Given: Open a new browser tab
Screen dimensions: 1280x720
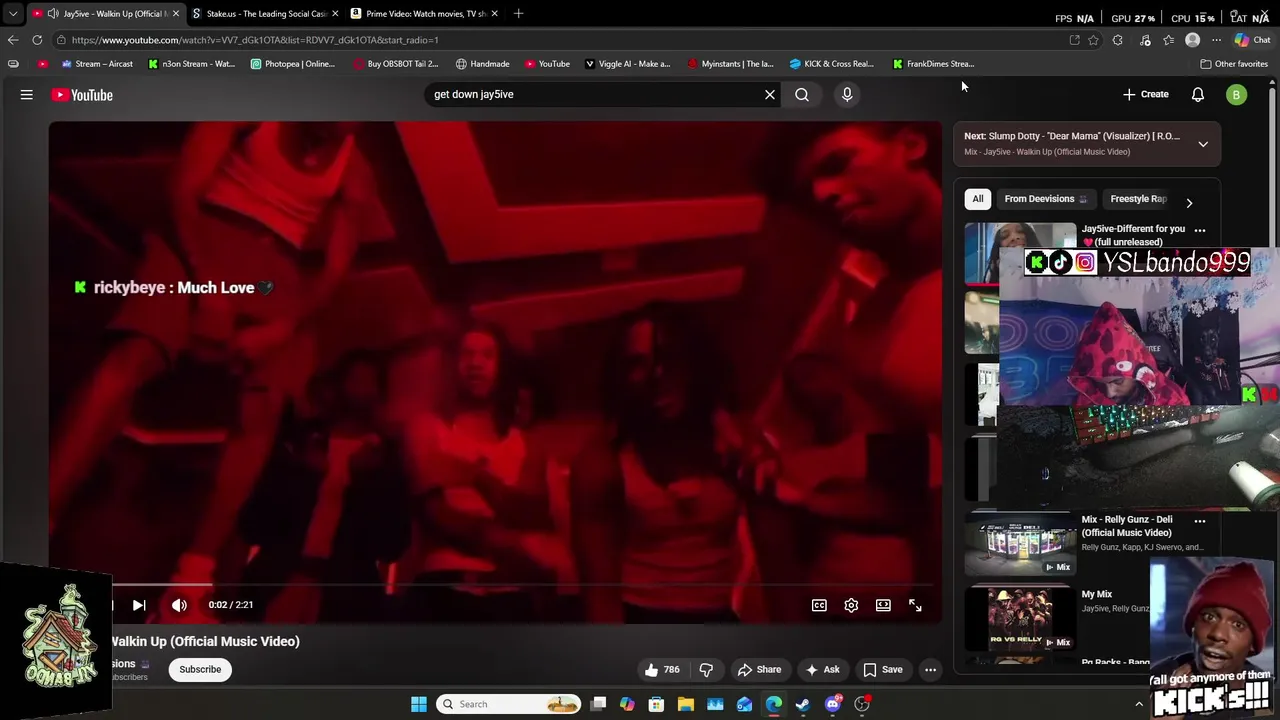Looking at the screenshot, I should point(518,14).
